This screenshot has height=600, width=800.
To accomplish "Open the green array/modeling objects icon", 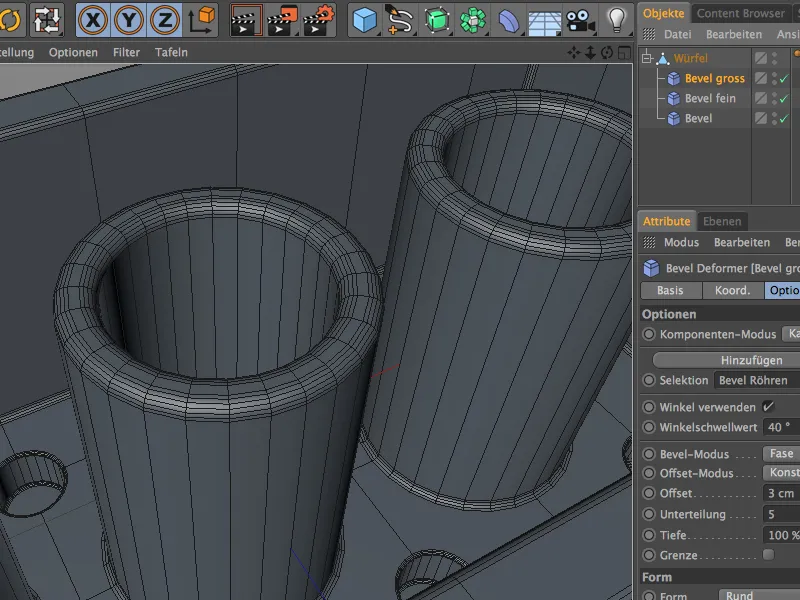I will coord(472,20).
